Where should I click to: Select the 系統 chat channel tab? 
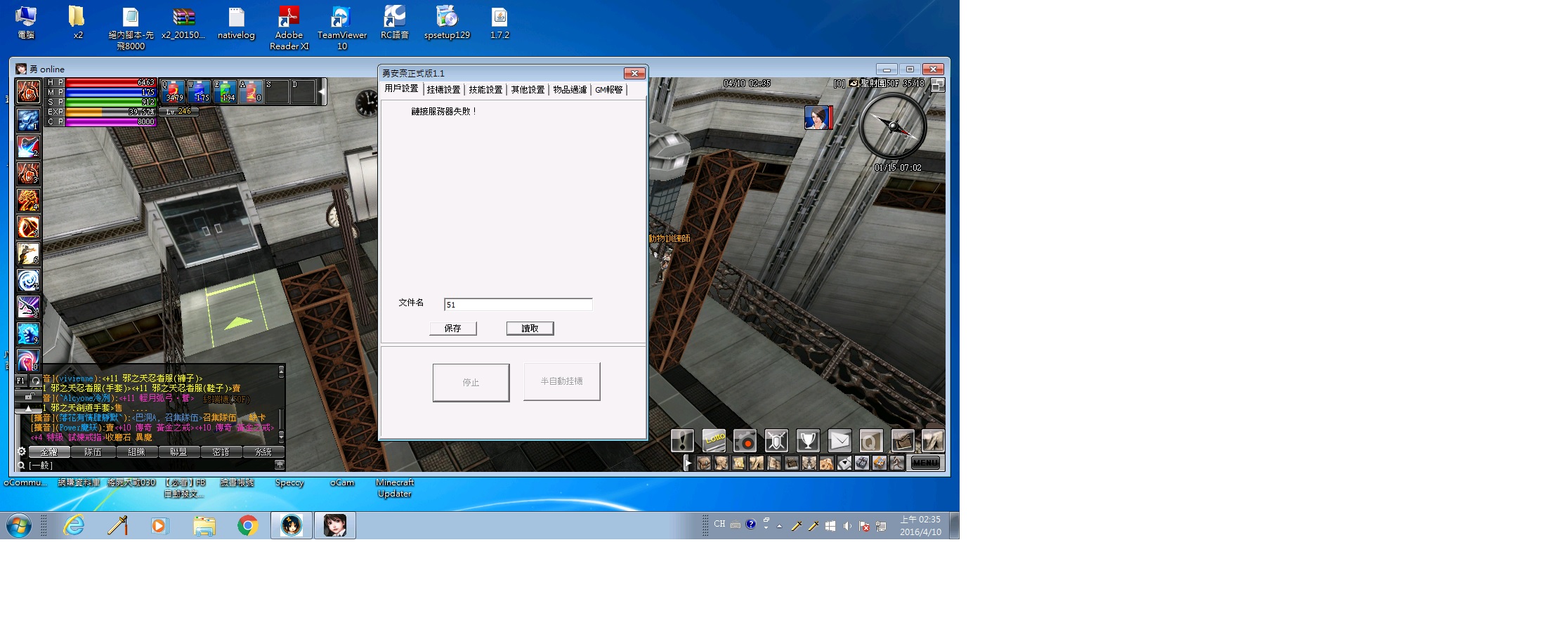point(263,452)
